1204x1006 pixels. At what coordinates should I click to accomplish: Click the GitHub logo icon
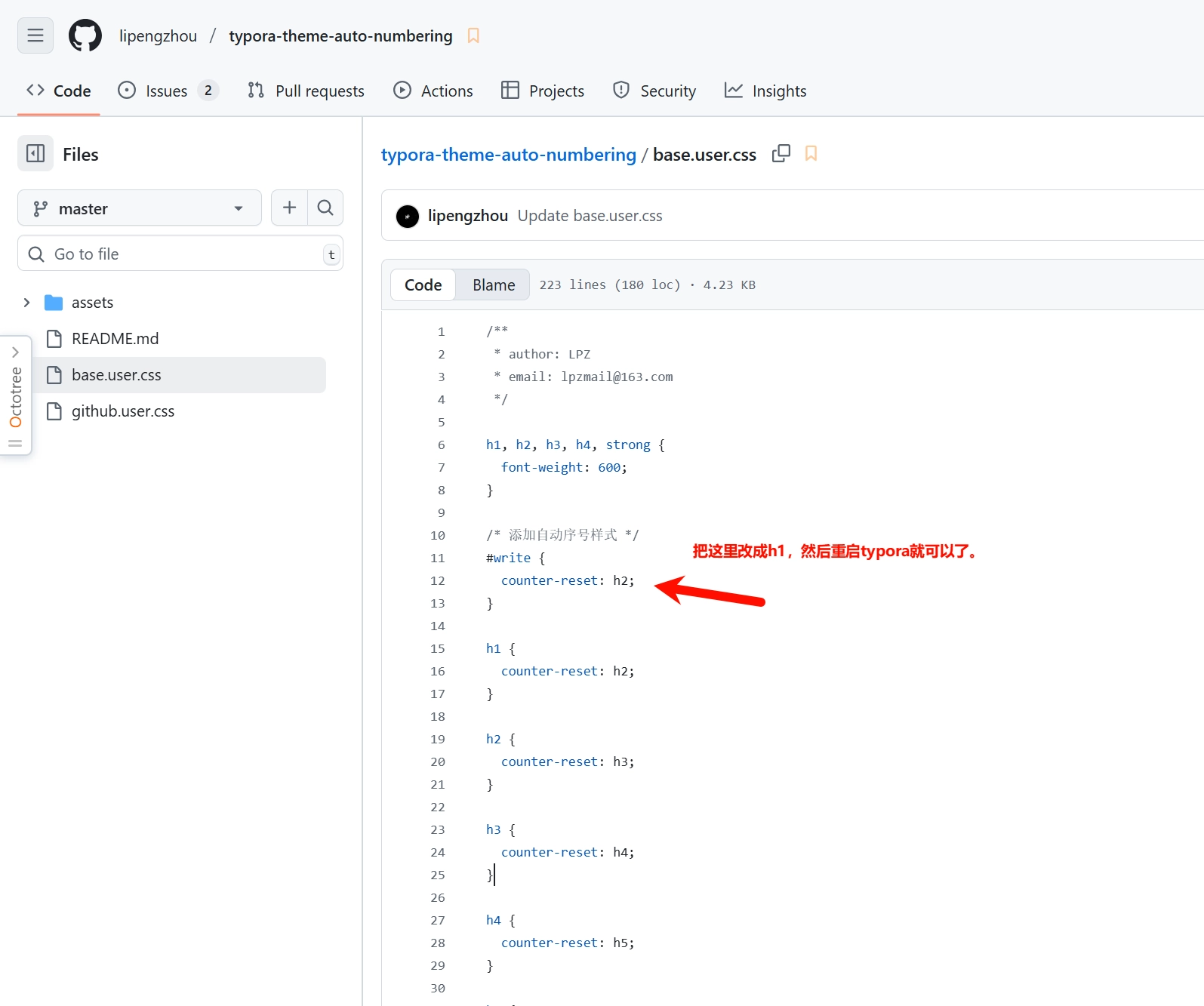coord(85,35)
